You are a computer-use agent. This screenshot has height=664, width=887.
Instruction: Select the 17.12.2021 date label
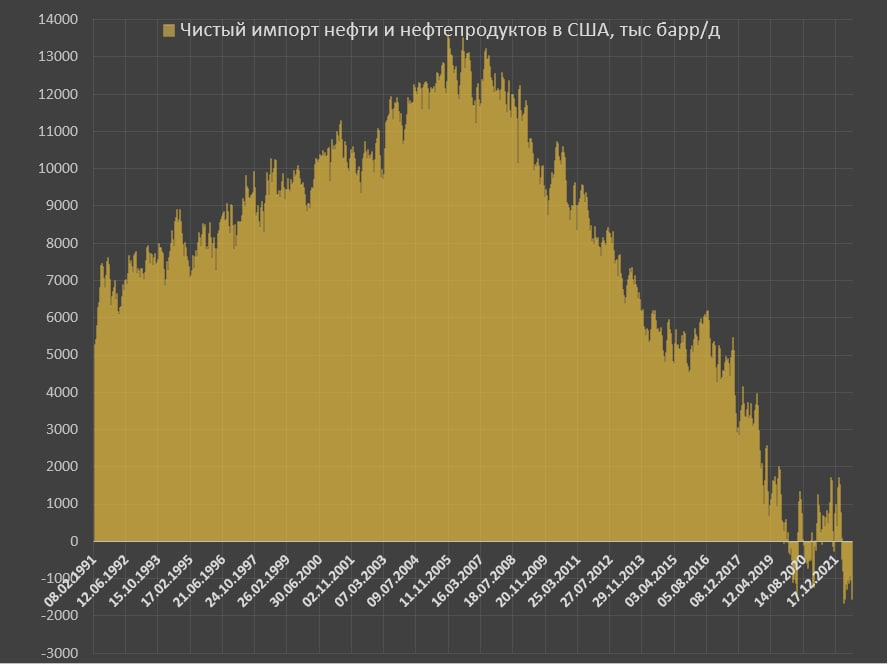(811, 581)
